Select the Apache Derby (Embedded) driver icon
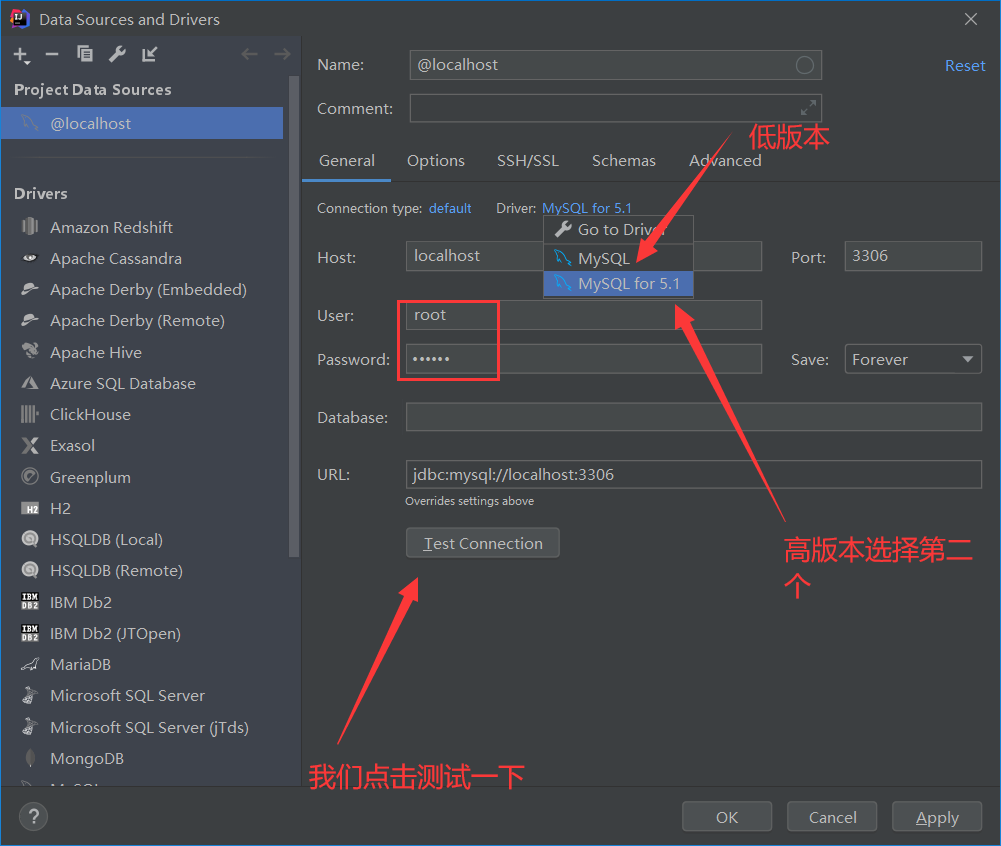Viewport: 1001px width, 846px height. (30, 289)
